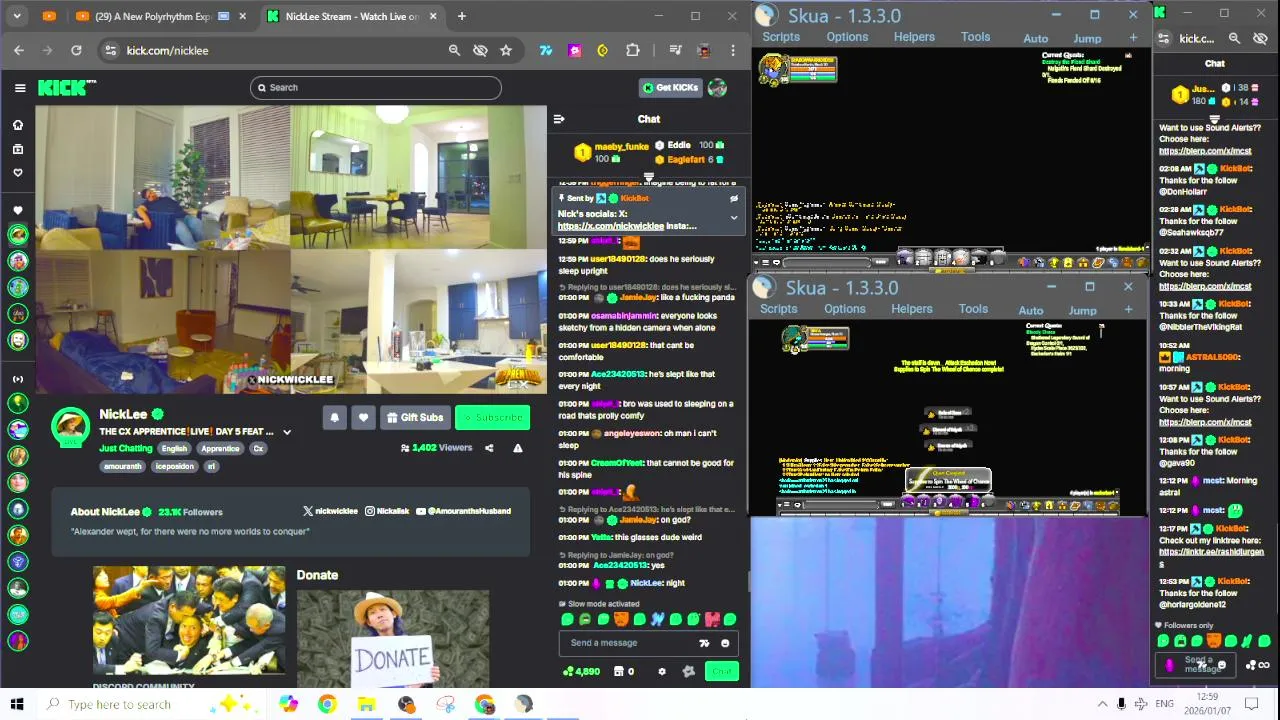Select the English tag
Image resolution: width=1280 pixels, height=720 pixels.
click(x=174, y=449)
